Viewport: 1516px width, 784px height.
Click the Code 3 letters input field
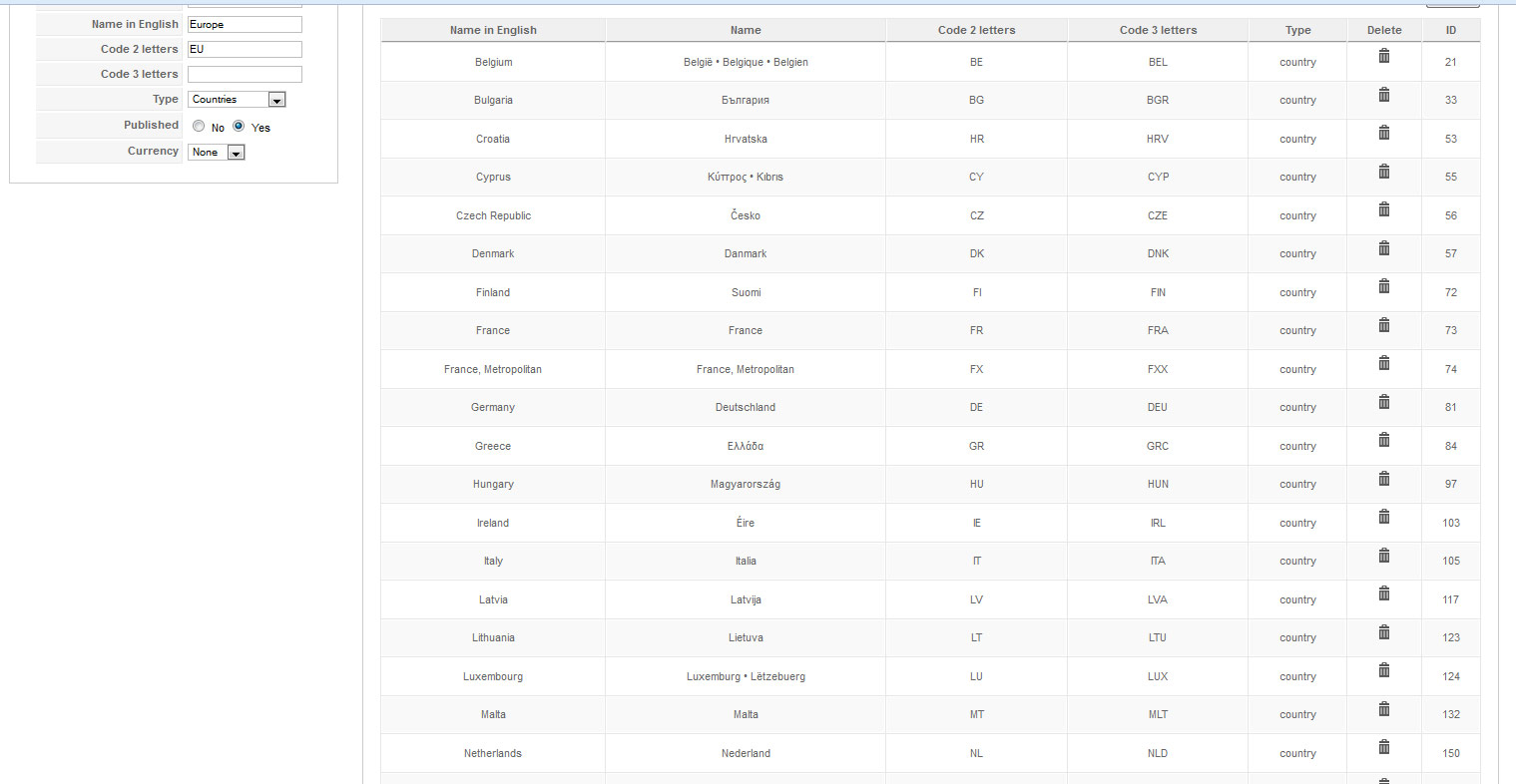[245, 74]
